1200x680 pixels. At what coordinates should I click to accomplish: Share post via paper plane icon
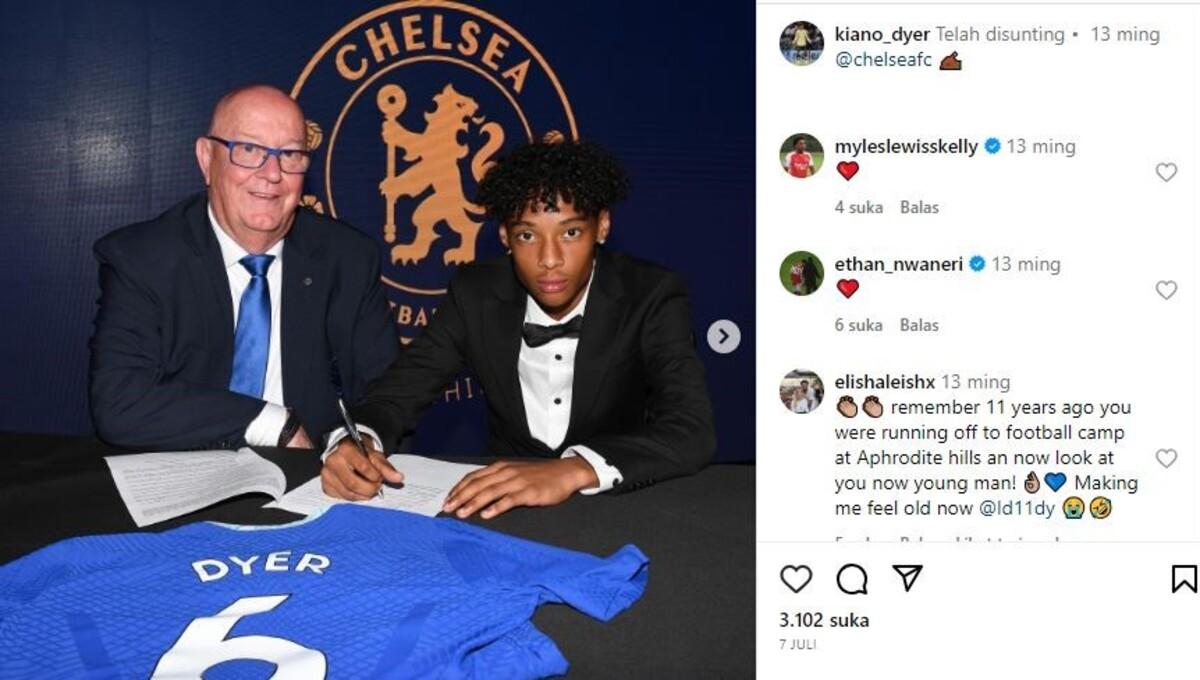click(907, 578)
